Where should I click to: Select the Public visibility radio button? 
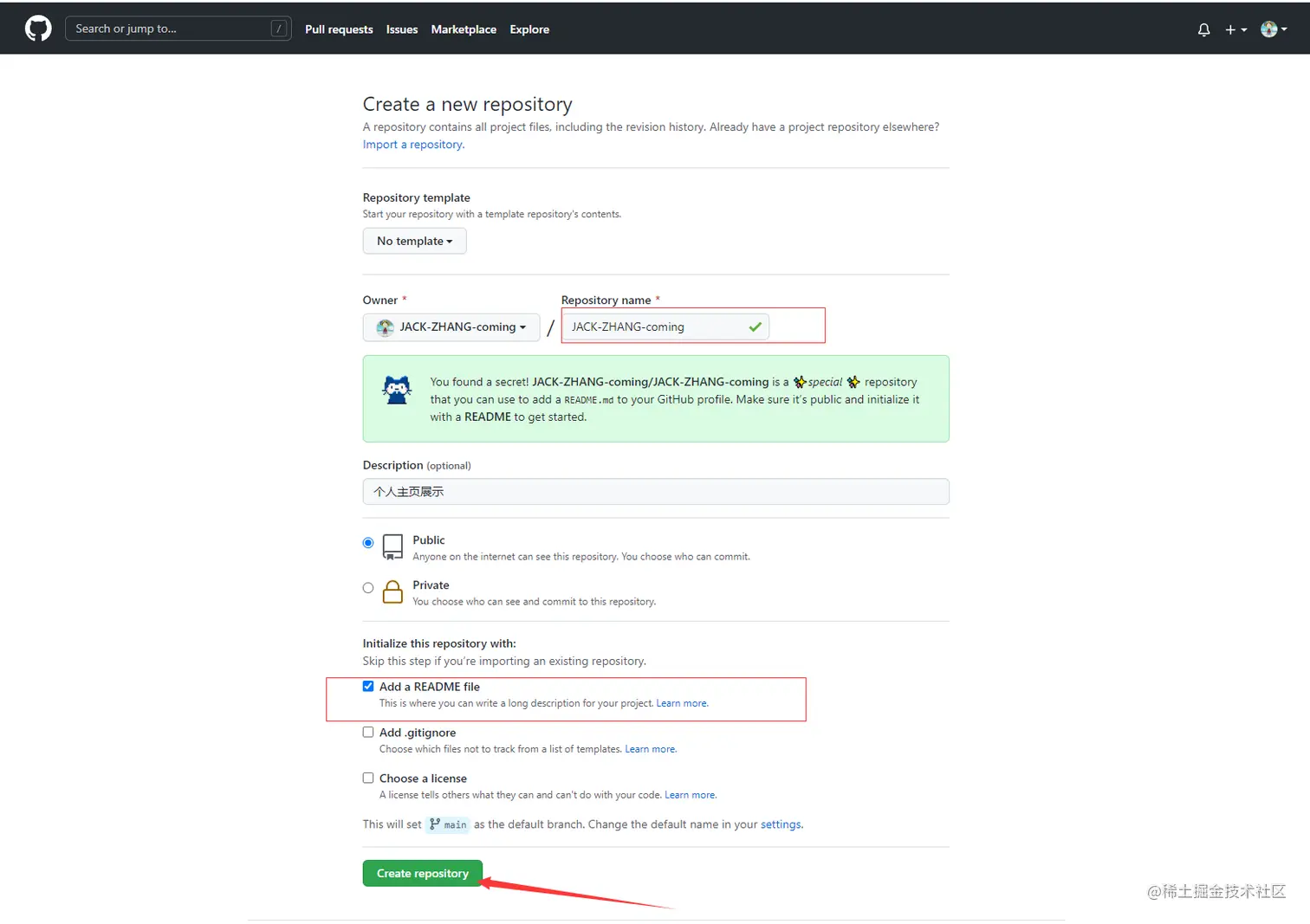(368, 543)
